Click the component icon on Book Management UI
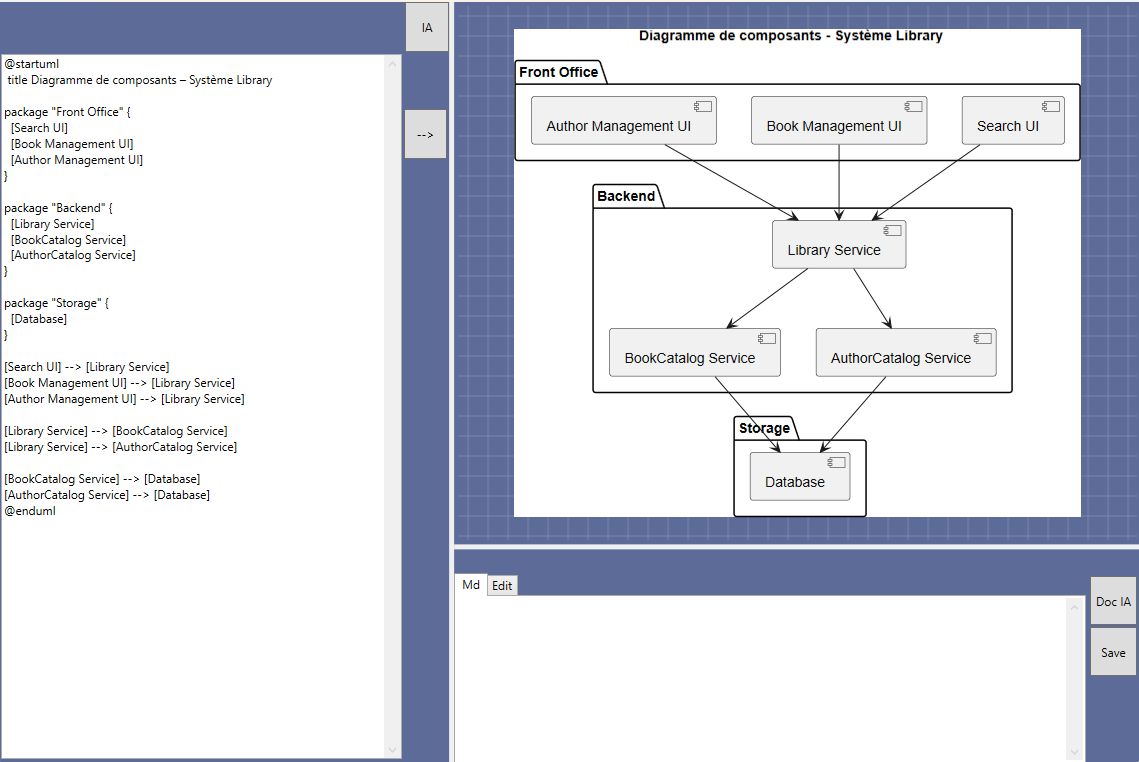Image resolution: width=1139 pixels, height=762 pixels. click(913, 107)
